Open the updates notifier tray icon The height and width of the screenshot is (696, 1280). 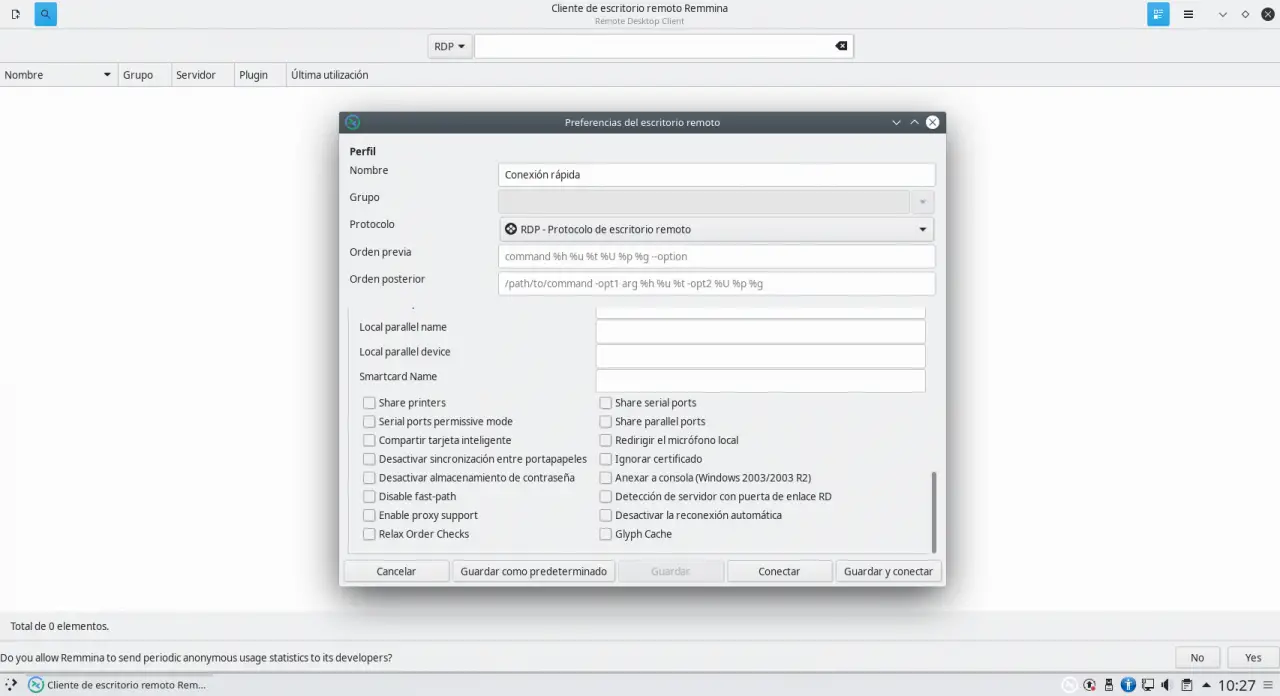click(1090, 685)
